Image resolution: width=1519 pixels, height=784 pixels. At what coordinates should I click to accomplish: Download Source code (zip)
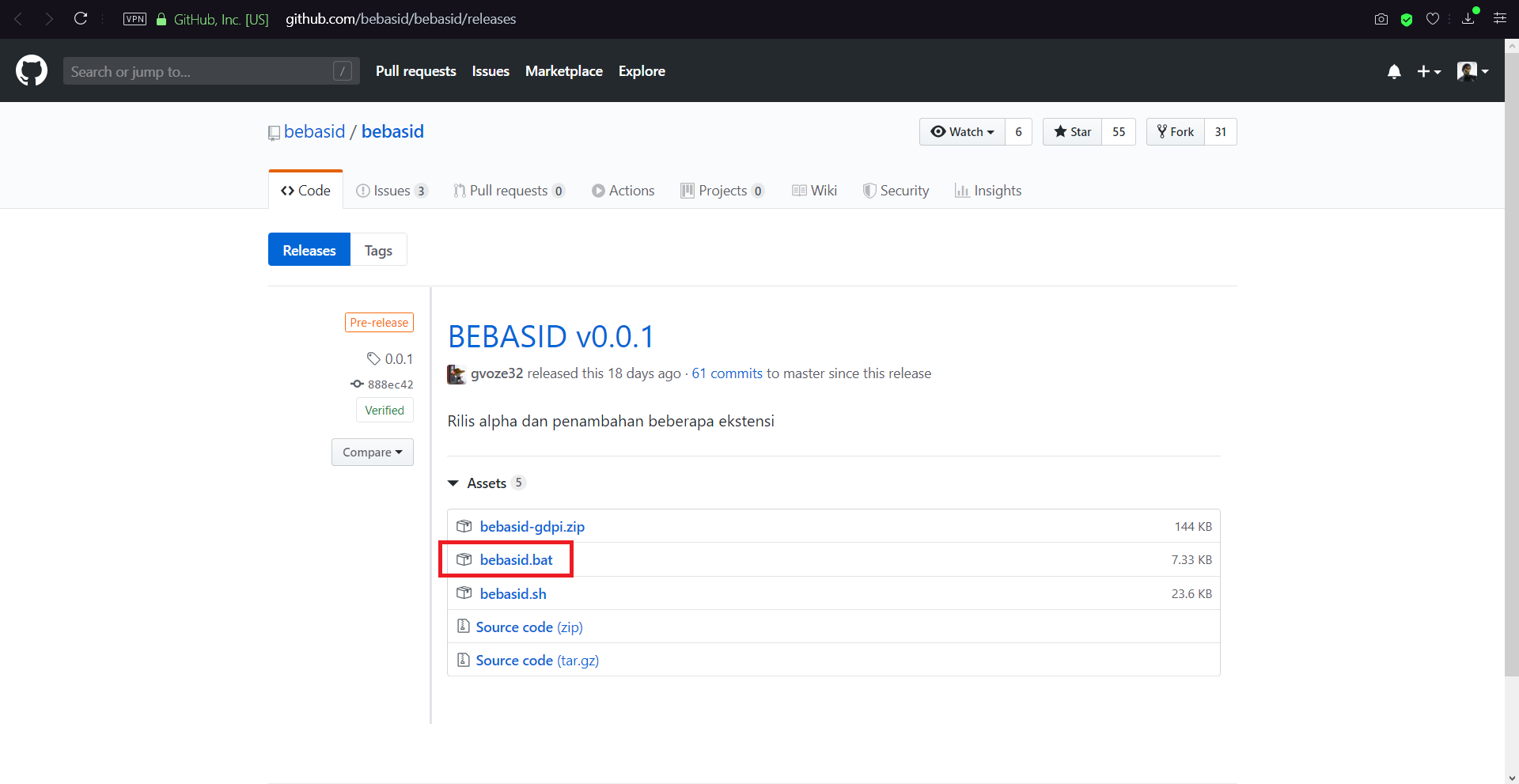tap(529, 627)
